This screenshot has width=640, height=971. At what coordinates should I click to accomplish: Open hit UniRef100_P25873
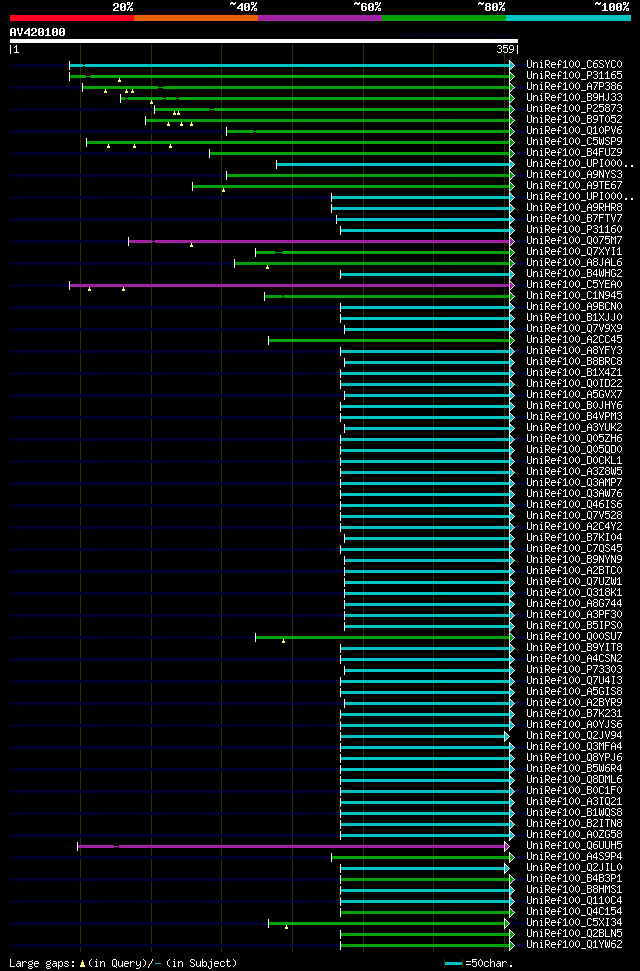click(574, 108)
